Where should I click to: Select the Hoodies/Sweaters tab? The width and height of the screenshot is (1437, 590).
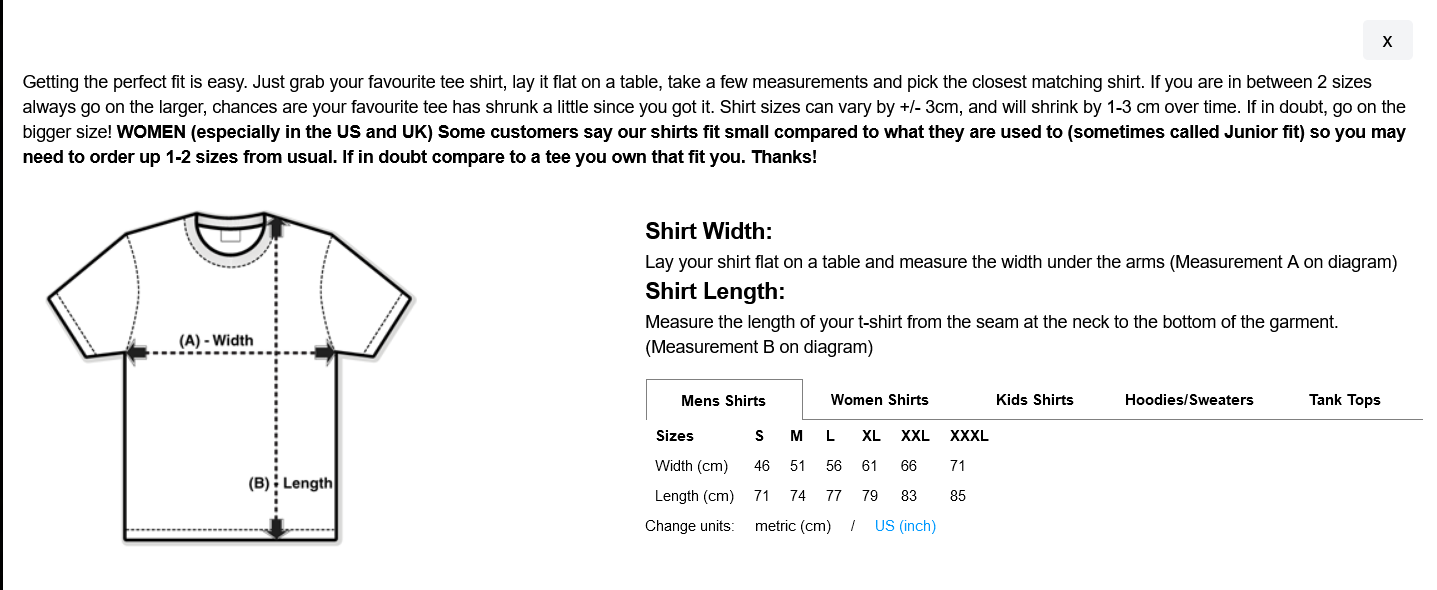pos(1188,399)
